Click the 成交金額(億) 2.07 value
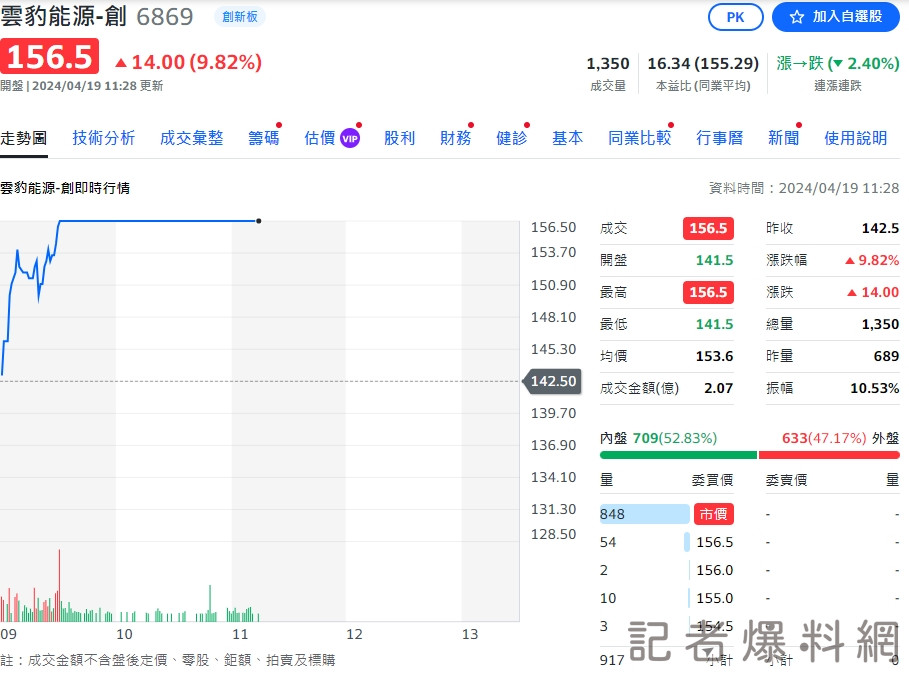 [x=718, y=388]
